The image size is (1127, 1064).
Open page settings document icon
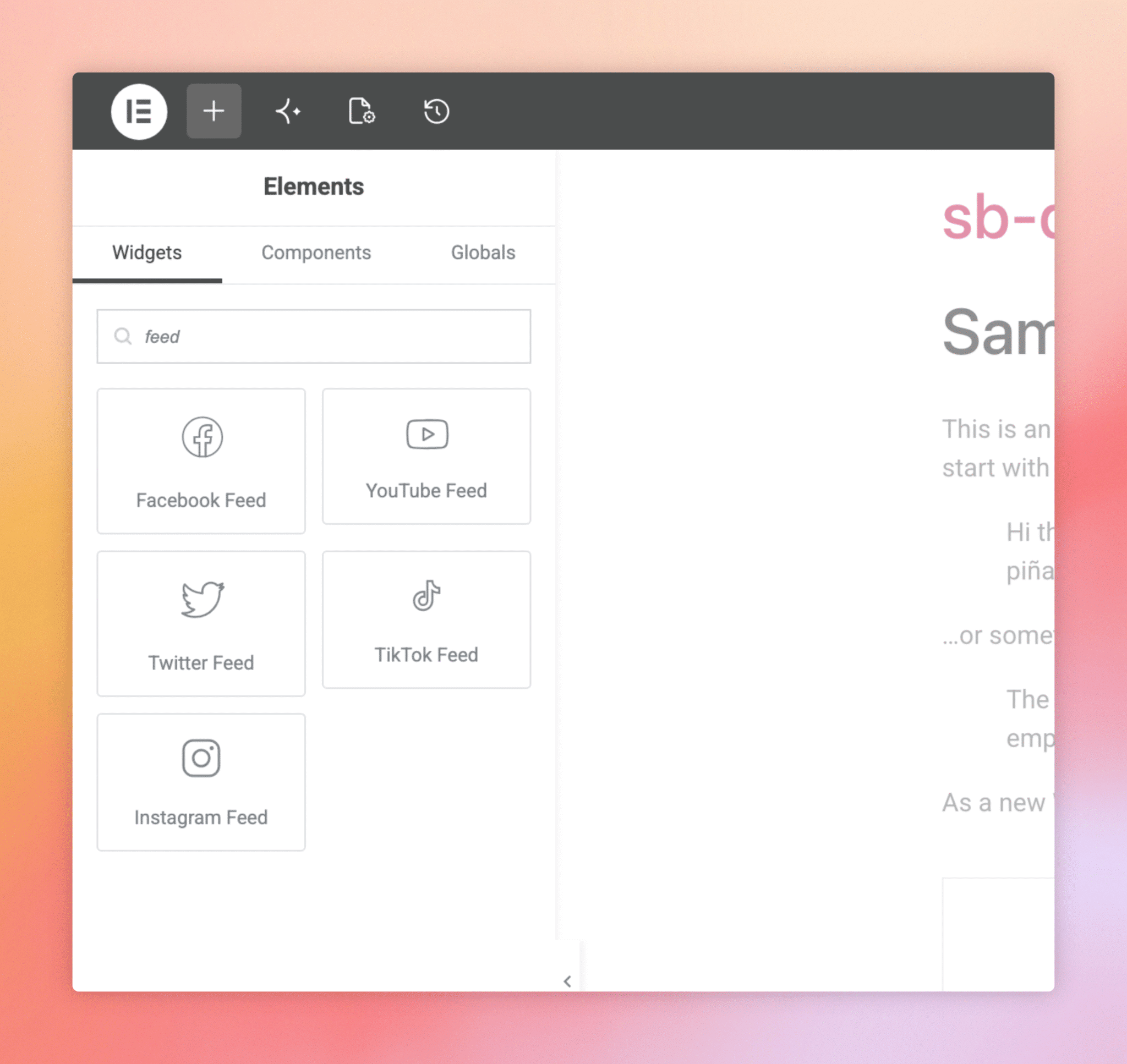362,111
